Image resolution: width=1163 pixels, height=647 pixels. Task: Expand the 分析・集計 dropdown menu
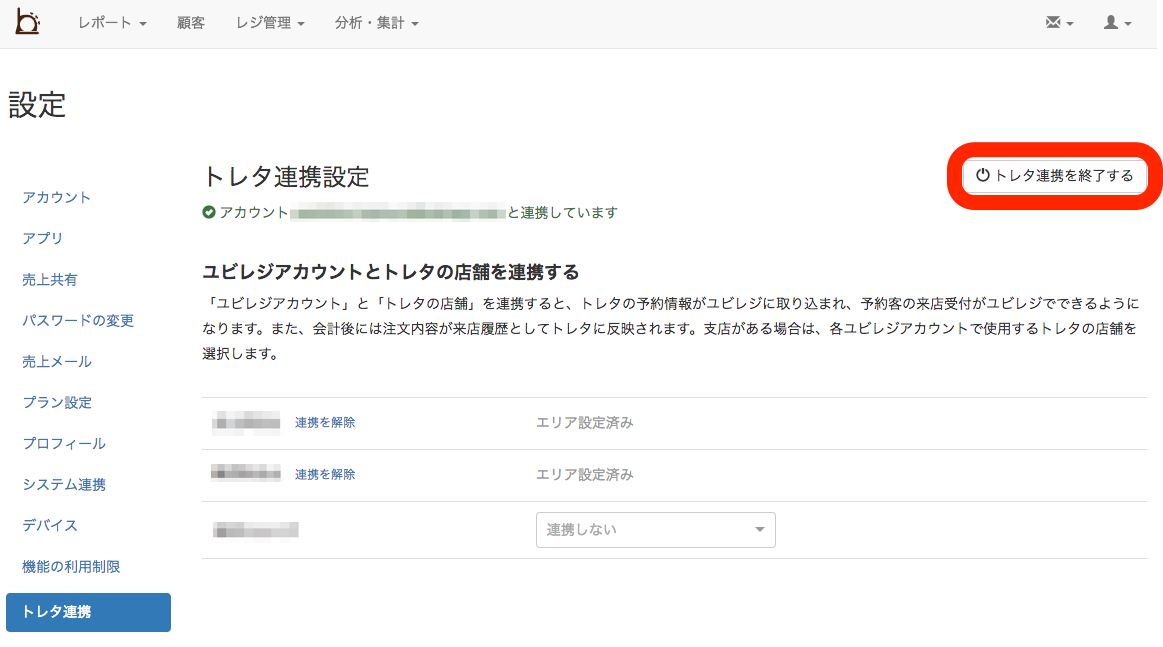tap(376, 23)
